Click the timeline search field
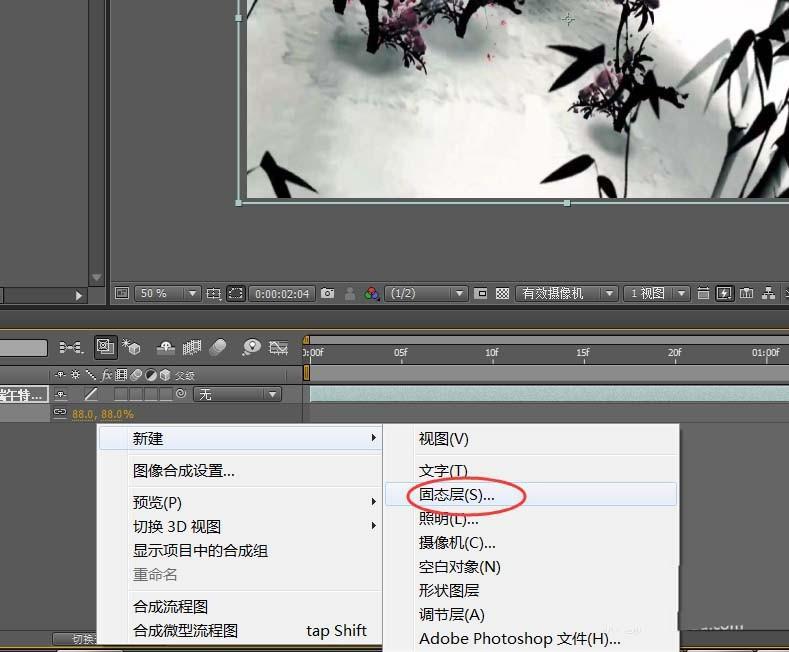The width and height of the screenshot is (789, 652). [23, 348]
